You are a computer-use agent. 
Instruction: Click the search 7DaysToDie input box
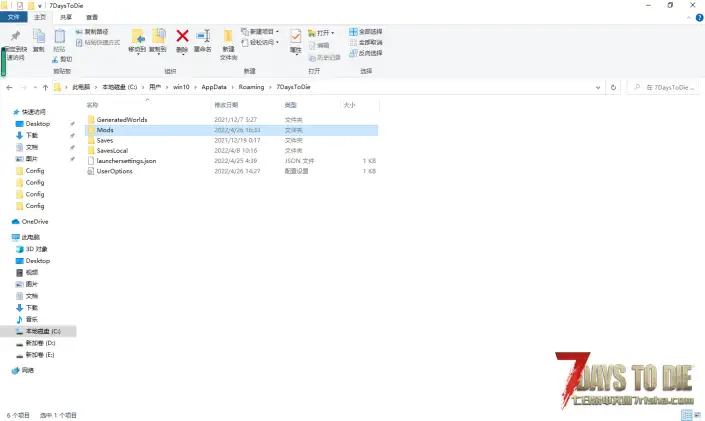[x=664, y=88]
